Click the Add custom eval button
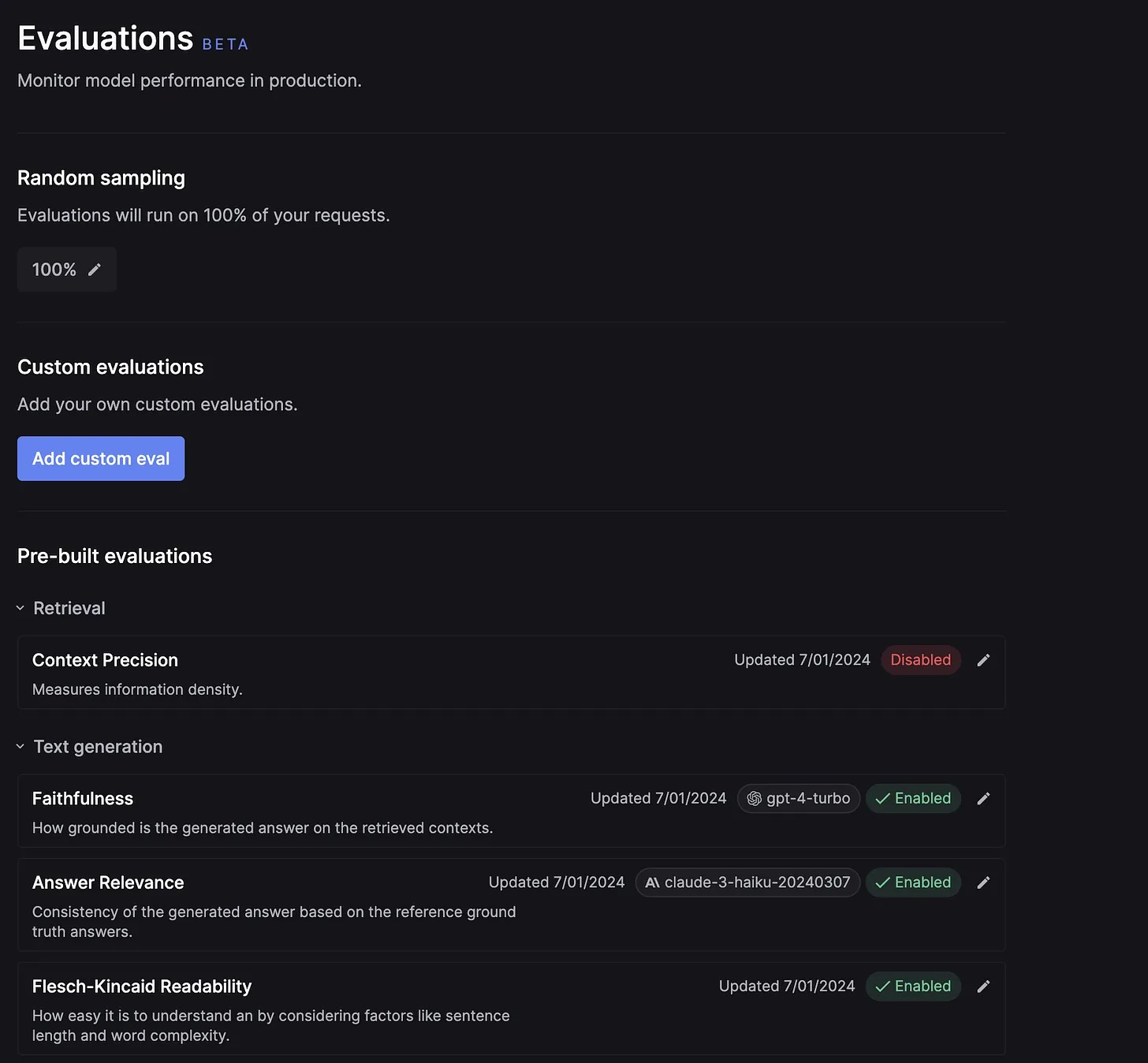1148x1063 pixels. (100, 458)
